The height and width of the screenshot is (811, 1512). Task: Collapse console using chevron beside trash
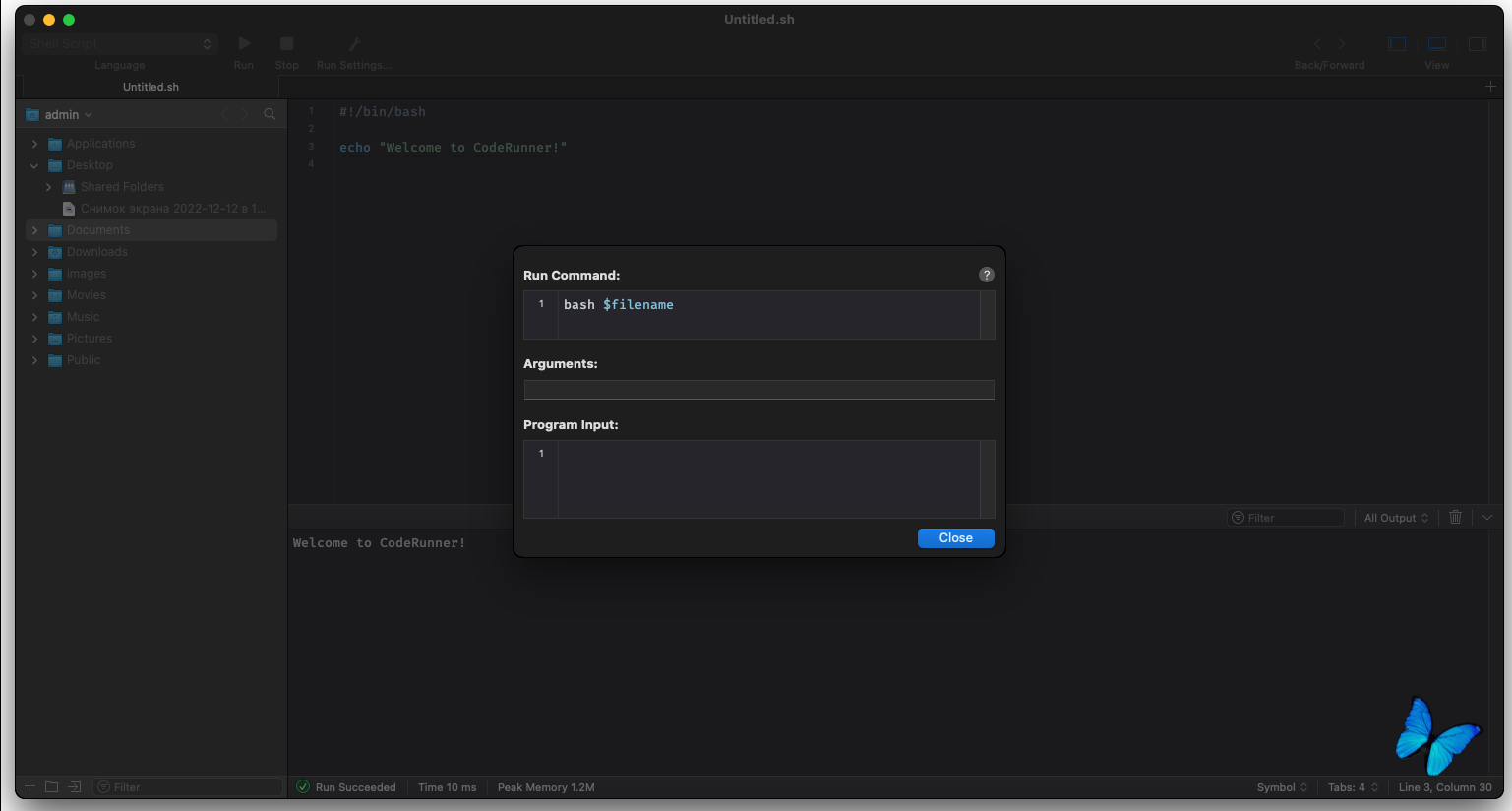click(x=1487, y=517)
